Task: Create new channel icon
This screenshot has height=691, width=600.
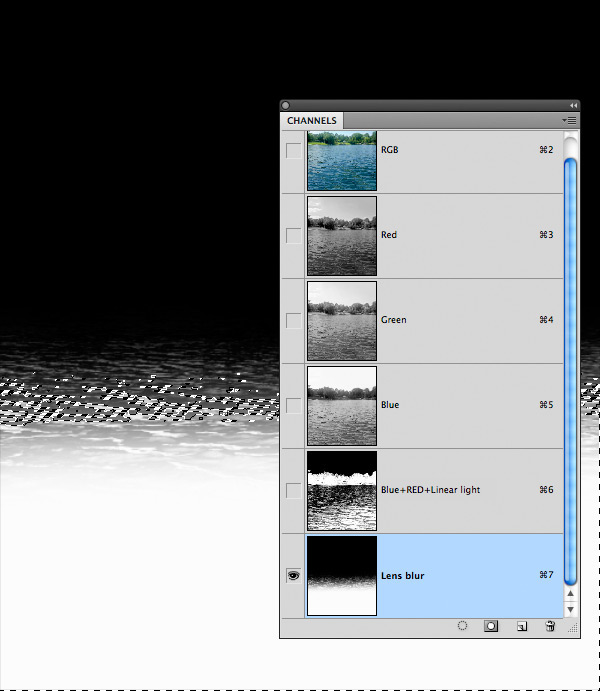Action: click(x=522, y=626)
